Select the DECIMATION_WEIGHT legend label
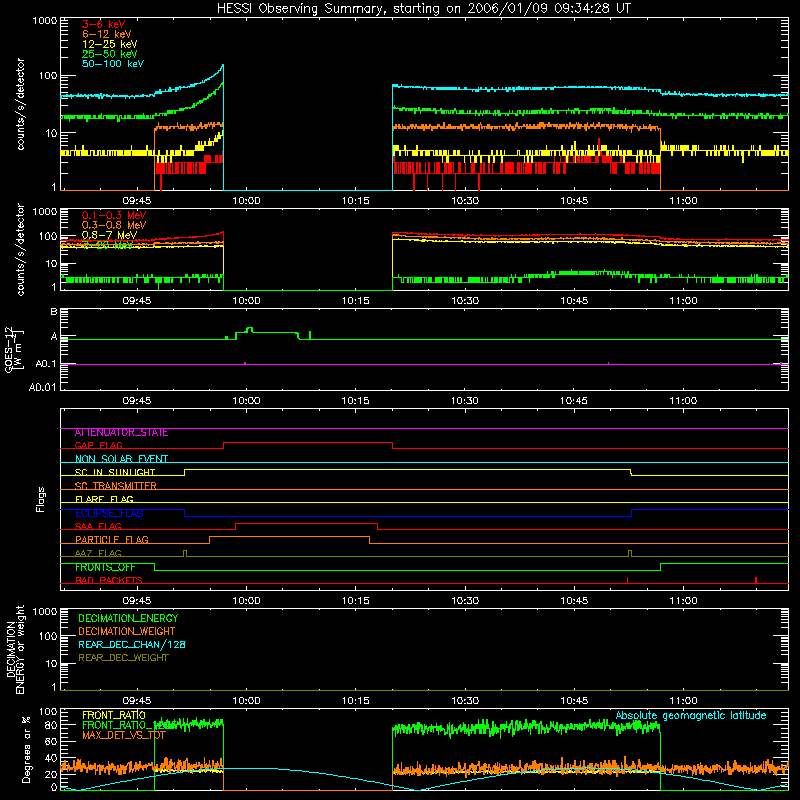 [127, 631]
